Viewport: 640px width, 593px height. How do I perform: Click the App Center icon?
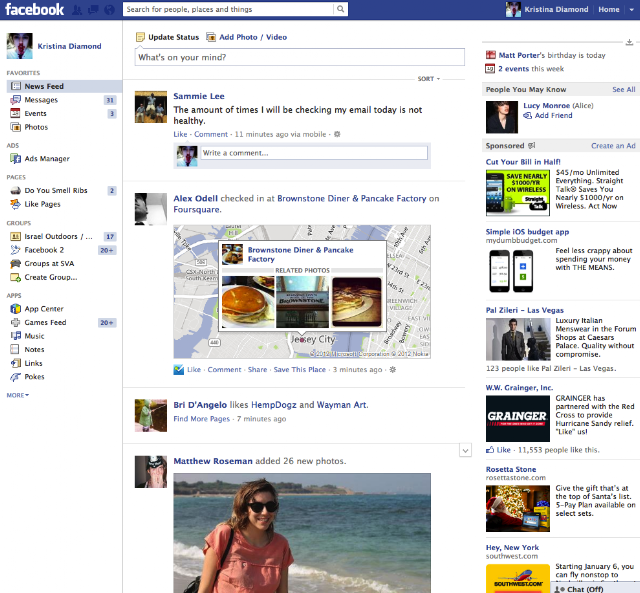16,309
